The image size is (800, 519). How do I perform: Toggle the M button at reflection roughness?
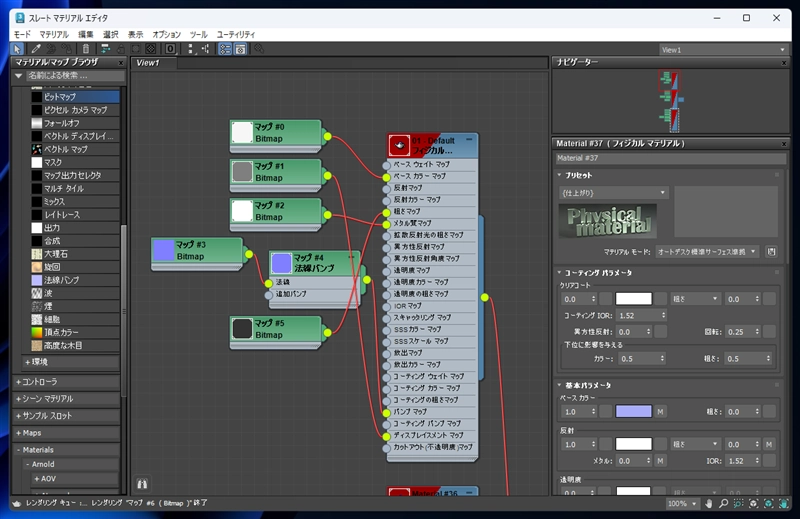(x=769, y=444)
